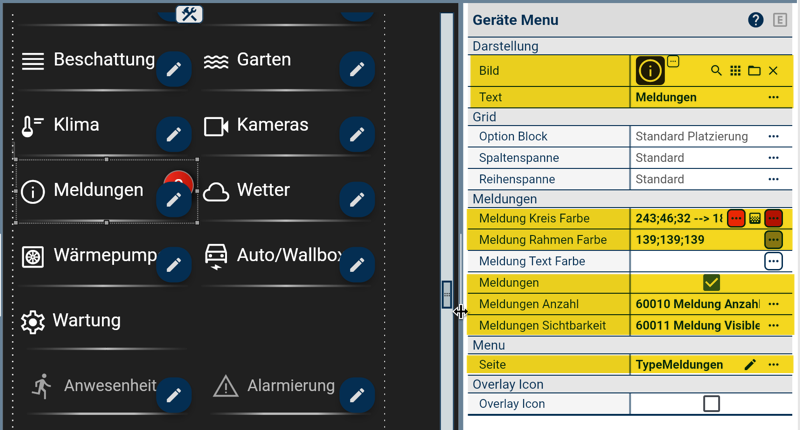Screen dimensions: 800x430
Task: Enable the Overlay Icon checkbox
Action: pyautogui.click(x=711, y=404)
